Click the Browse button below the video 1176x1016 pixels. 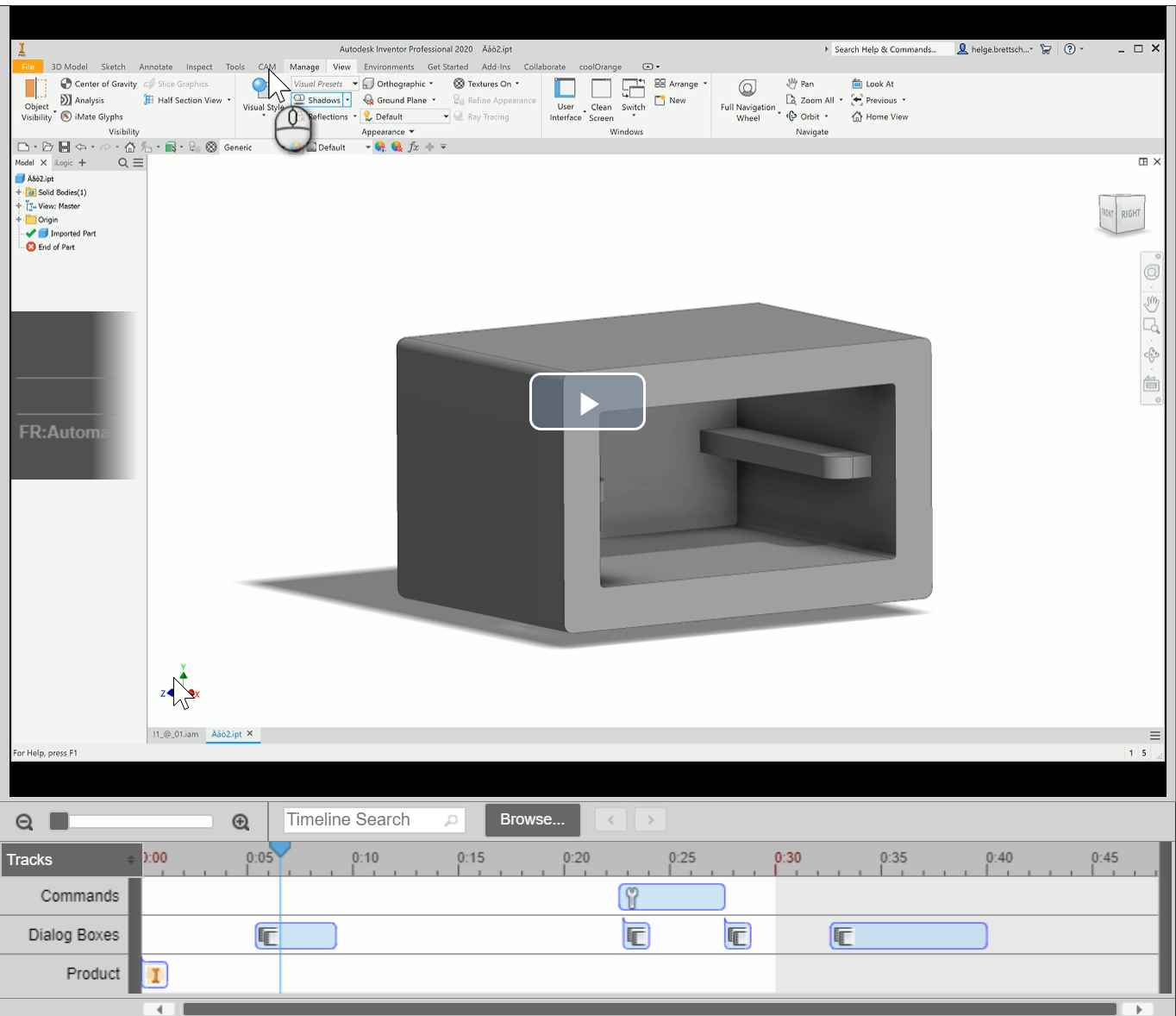[x=532, y=819]
